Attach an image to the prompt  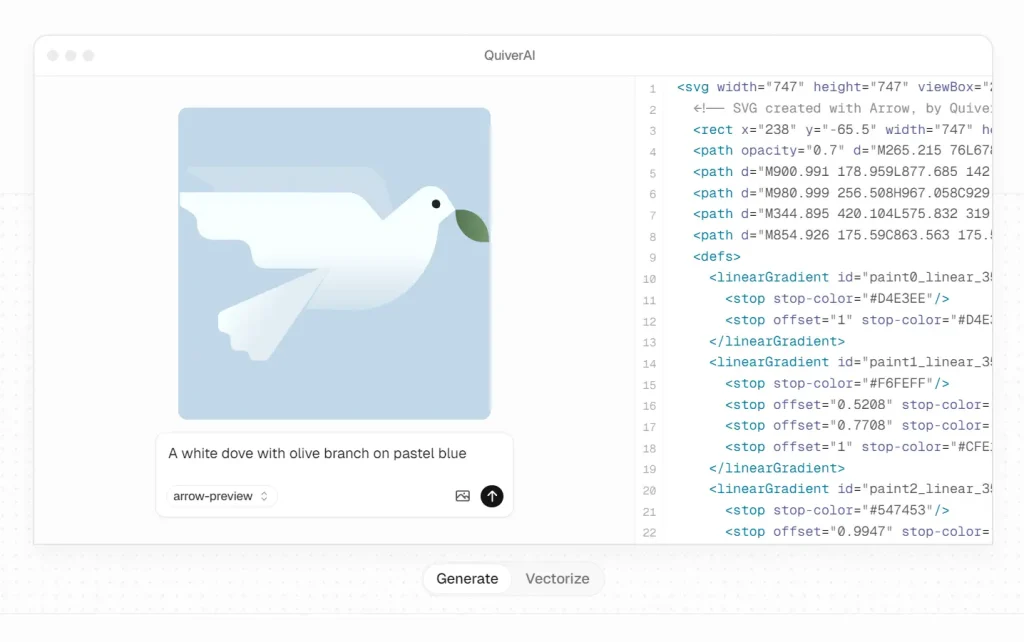461,496
